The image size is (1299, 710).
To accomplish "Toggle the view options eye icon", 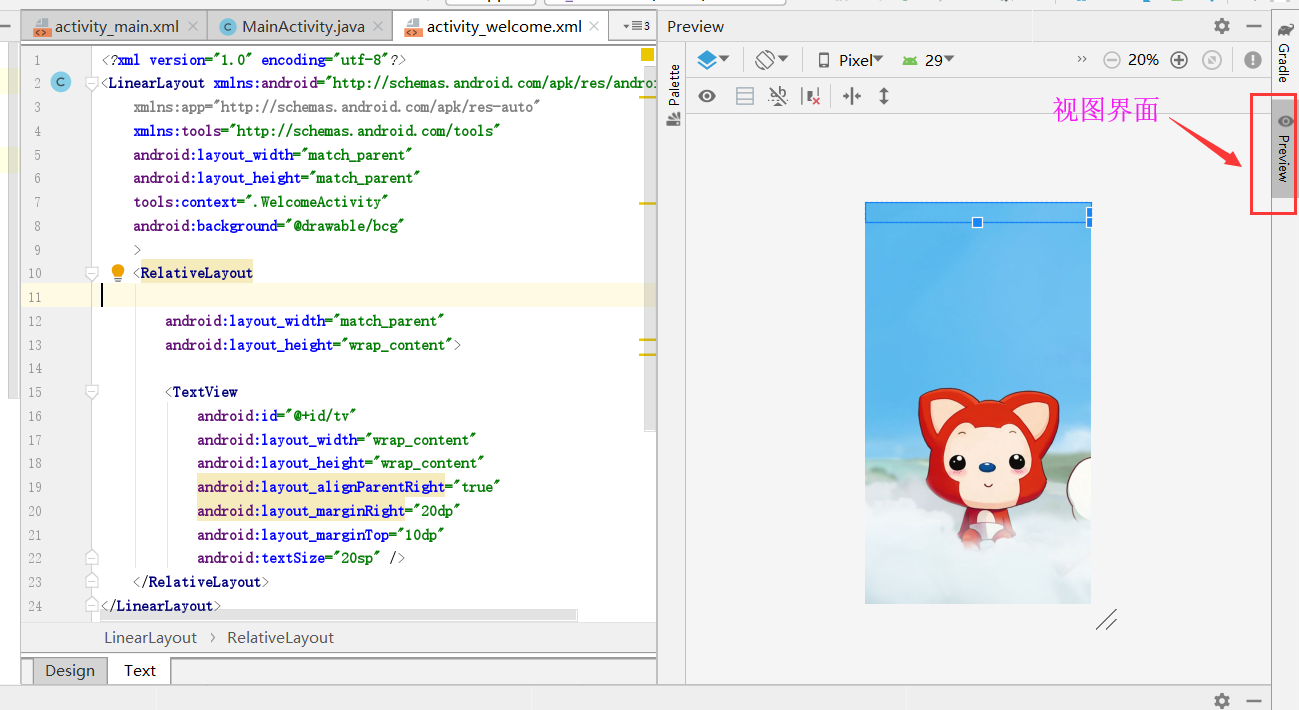I will tap(707, 96).
